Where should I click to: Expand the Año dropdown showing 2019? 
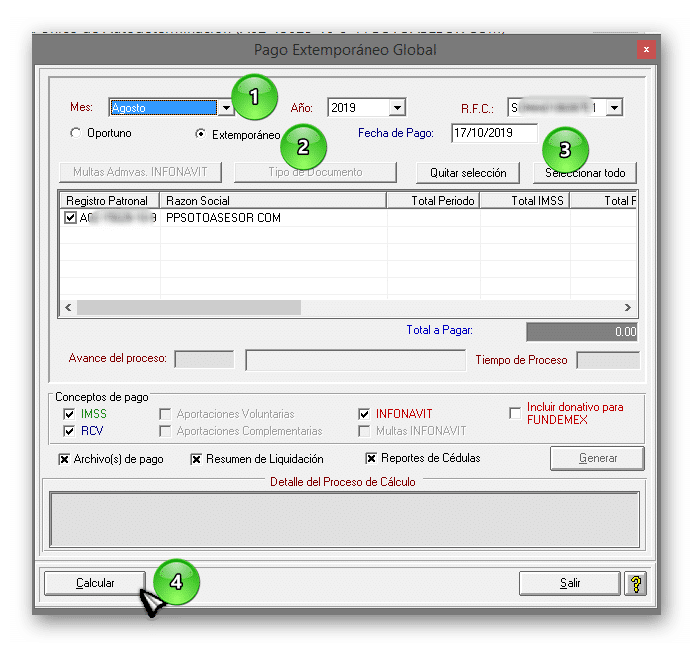[397, 108]
